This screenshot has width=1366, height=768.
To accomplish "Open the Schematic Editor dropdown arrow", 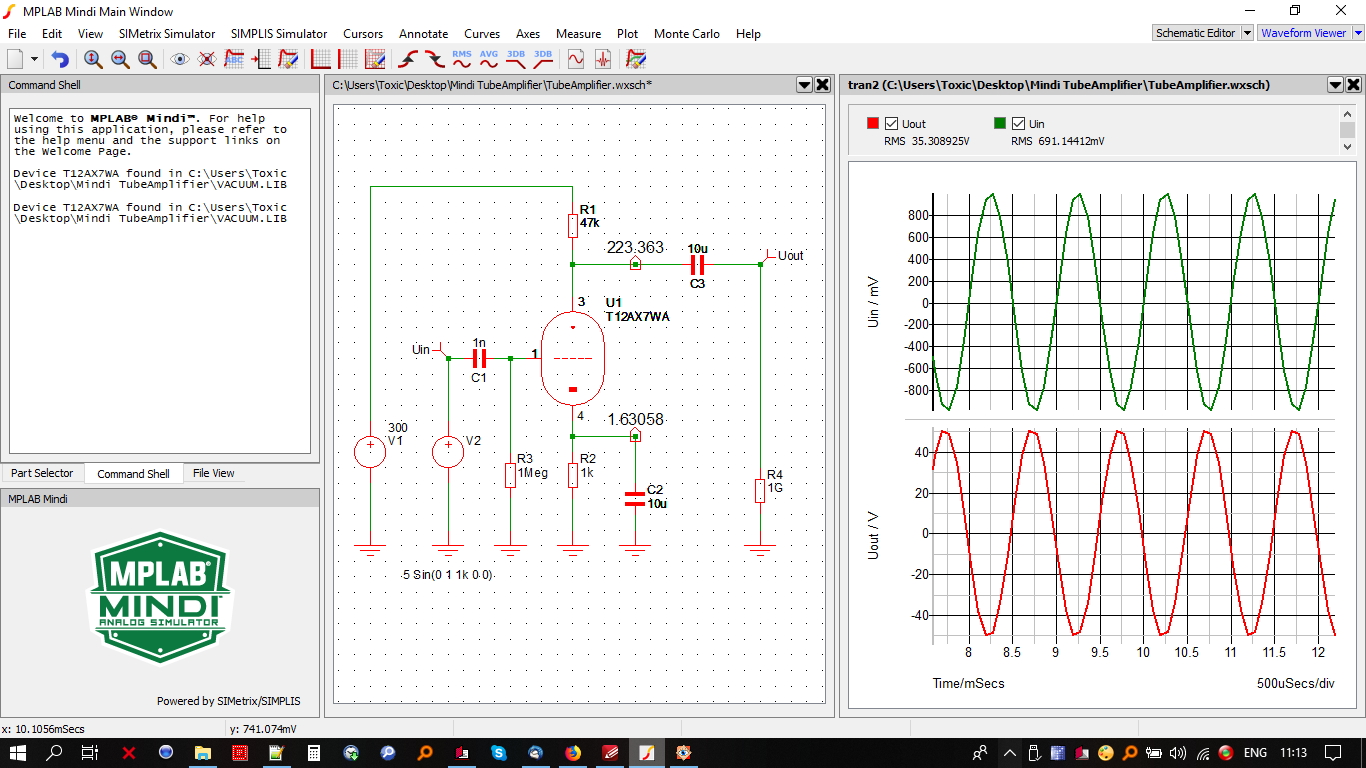I will (x=1247, y=33).
